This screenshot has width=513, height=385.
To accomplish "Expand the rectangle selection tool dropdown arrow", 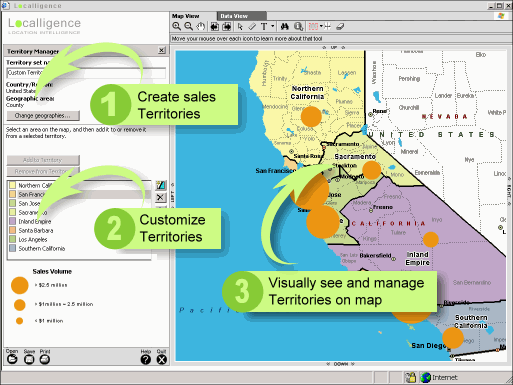I will tap(321, 26).
